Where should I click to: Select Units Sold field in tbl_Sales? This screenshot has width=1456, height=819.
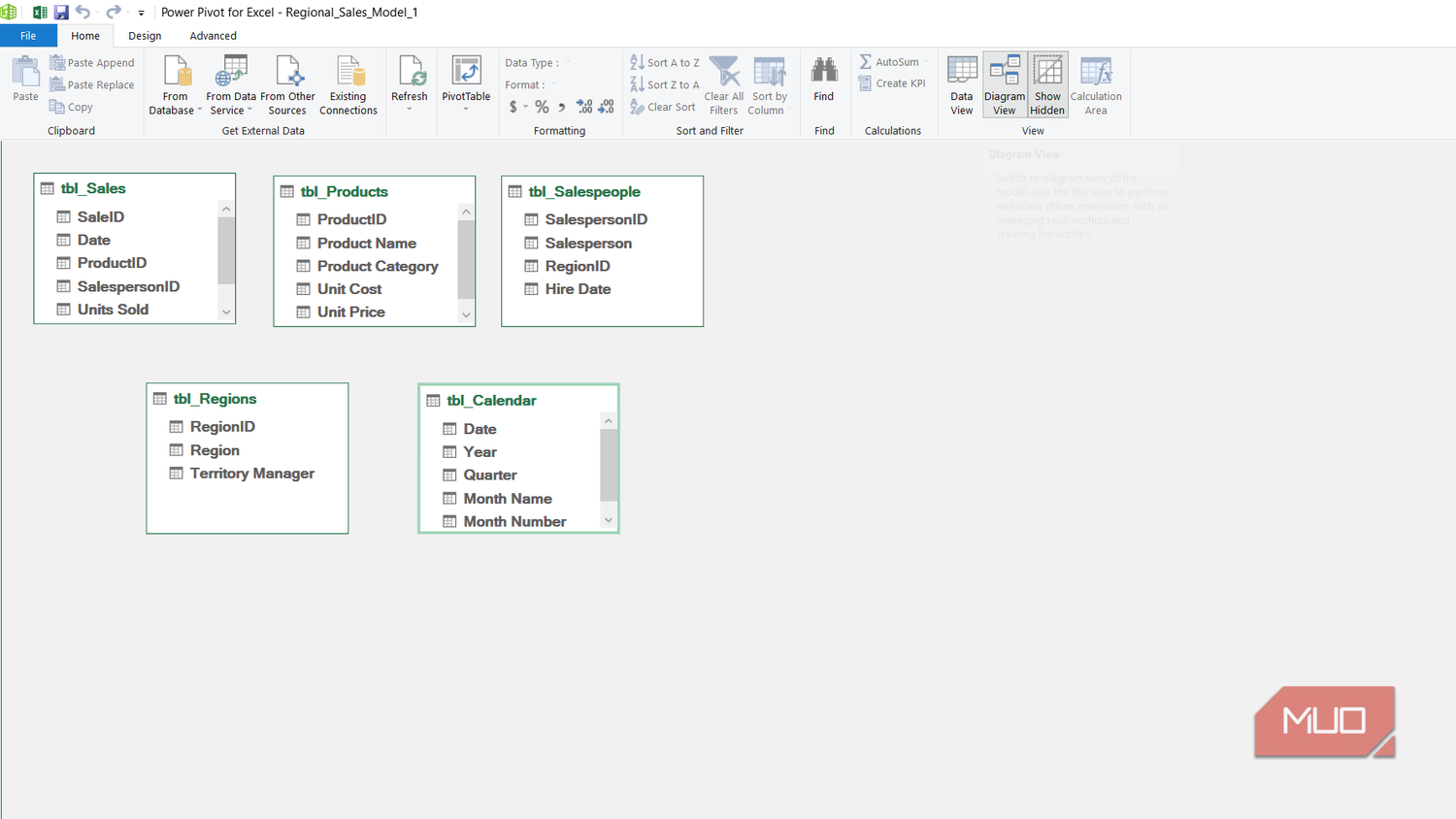point(113,310)
